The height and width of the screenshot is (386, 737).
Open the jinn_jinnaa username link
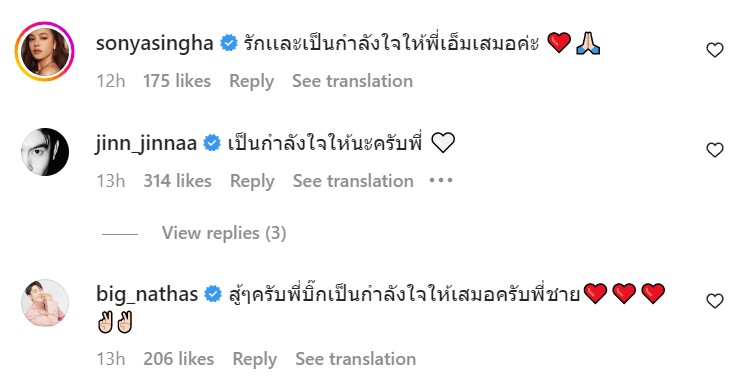point(146,143)
